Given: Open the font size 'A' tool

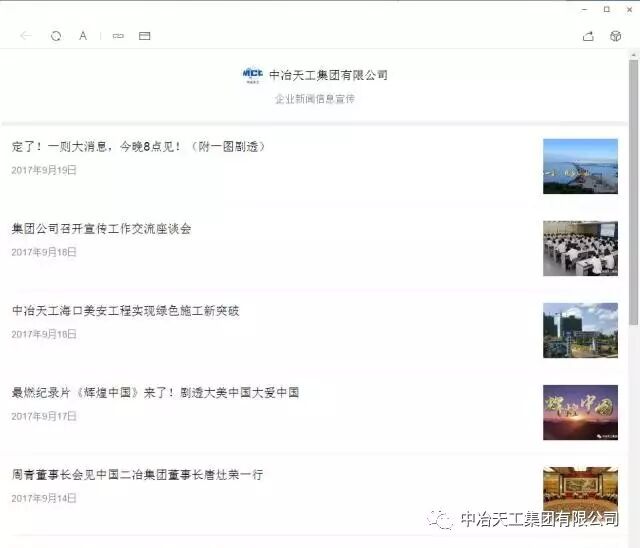Looking at the screenshot, I should [x=83, y=36].
